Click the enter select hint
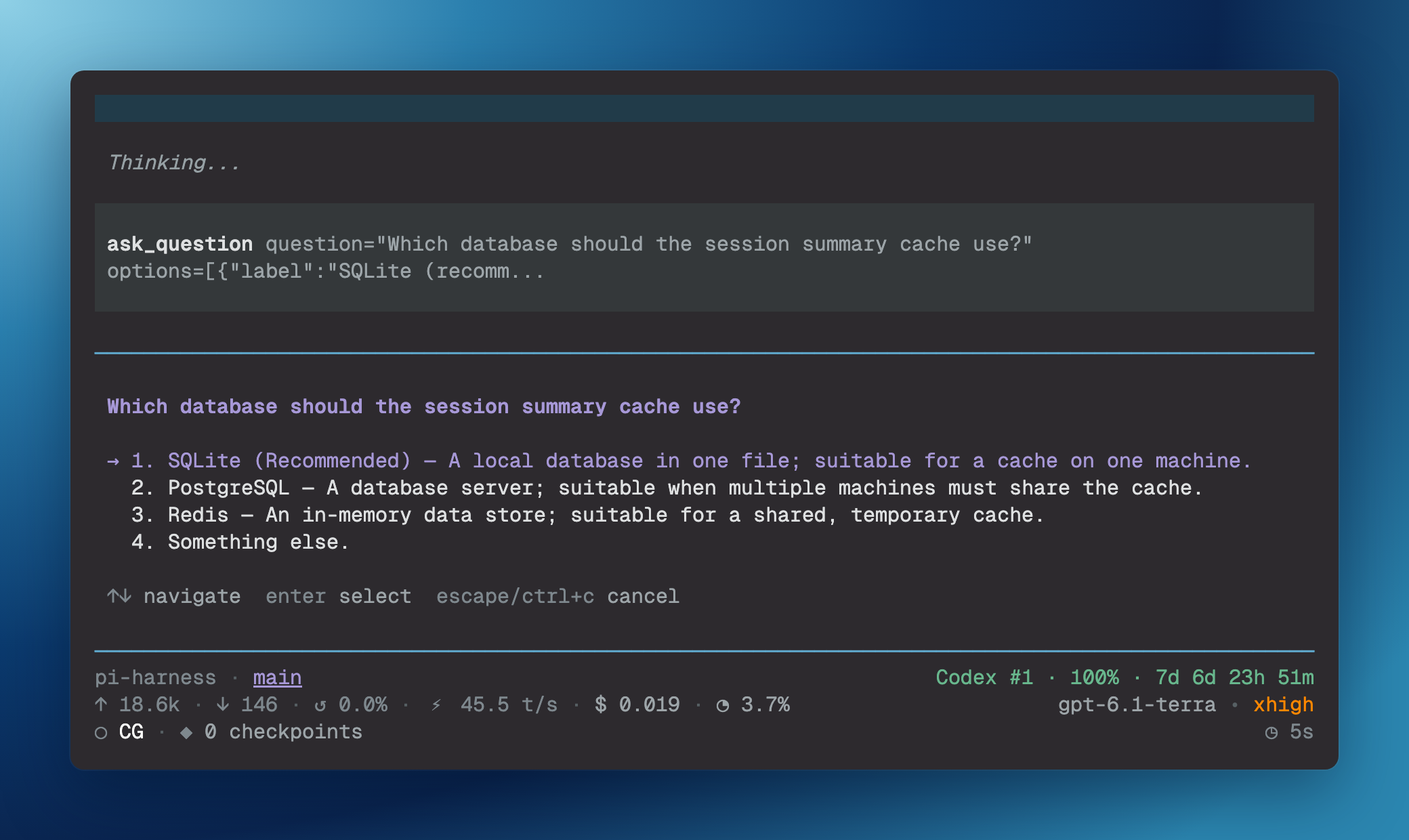The height and width of the screenshot is (840, 1409). 338,596
